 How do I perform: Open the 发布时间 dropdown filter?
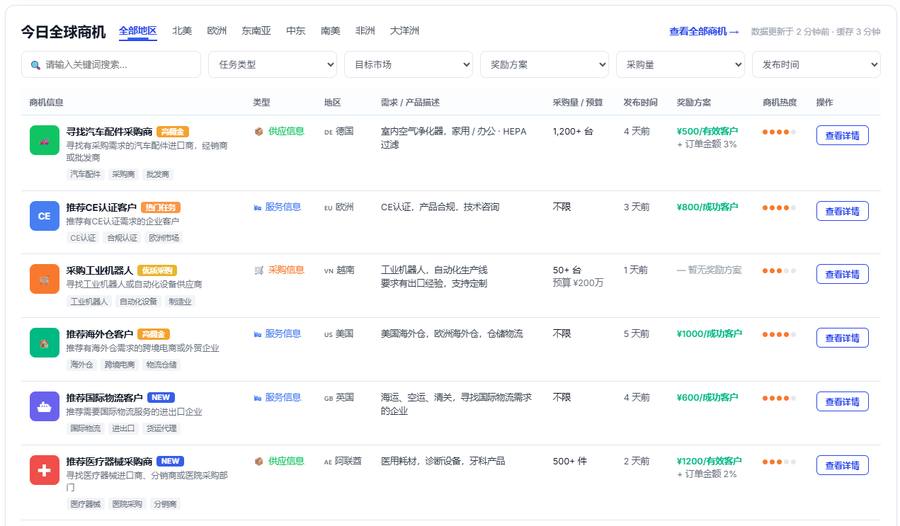tap(816, 65)
